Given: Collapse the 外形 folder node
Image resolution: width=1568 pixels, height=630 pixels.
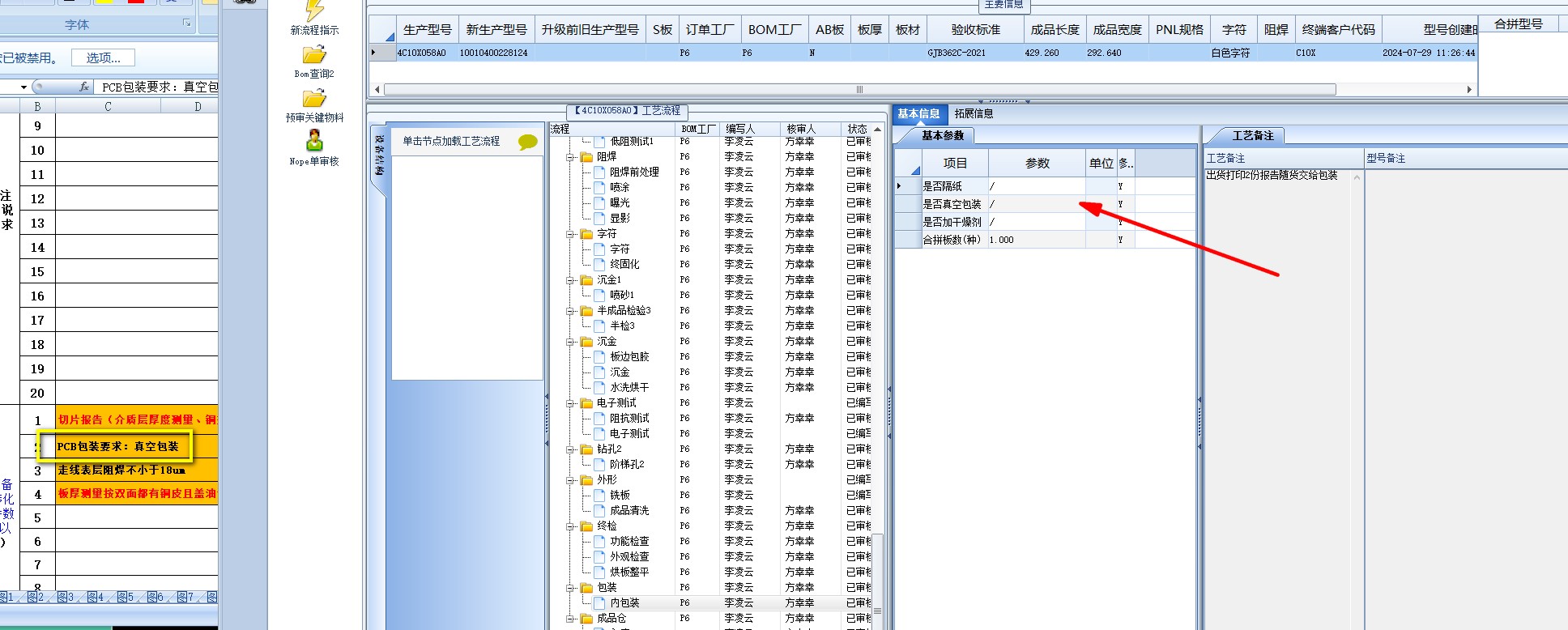Looking at the screenshot, I should point(570,480).
